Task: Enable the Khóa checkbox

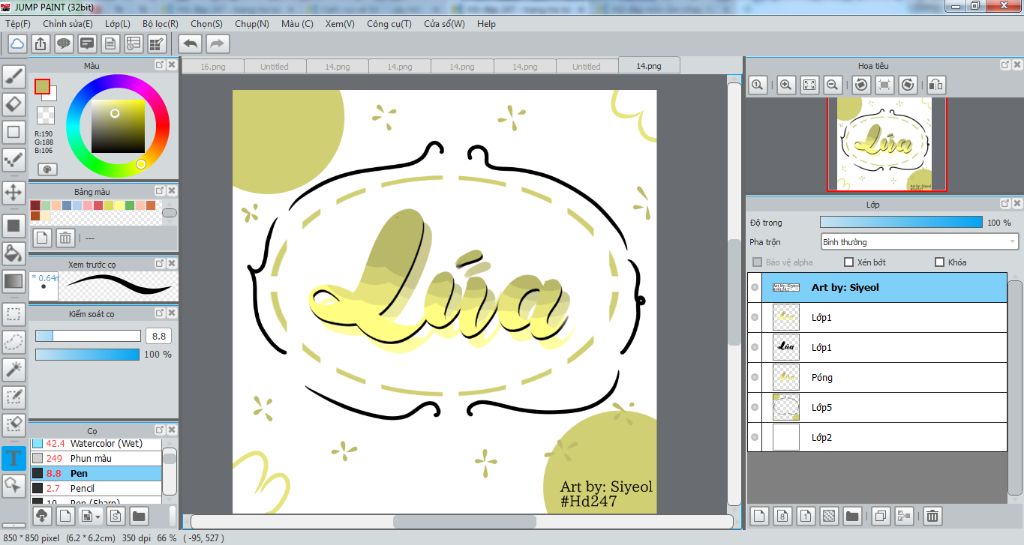Action: click(939, 262)
